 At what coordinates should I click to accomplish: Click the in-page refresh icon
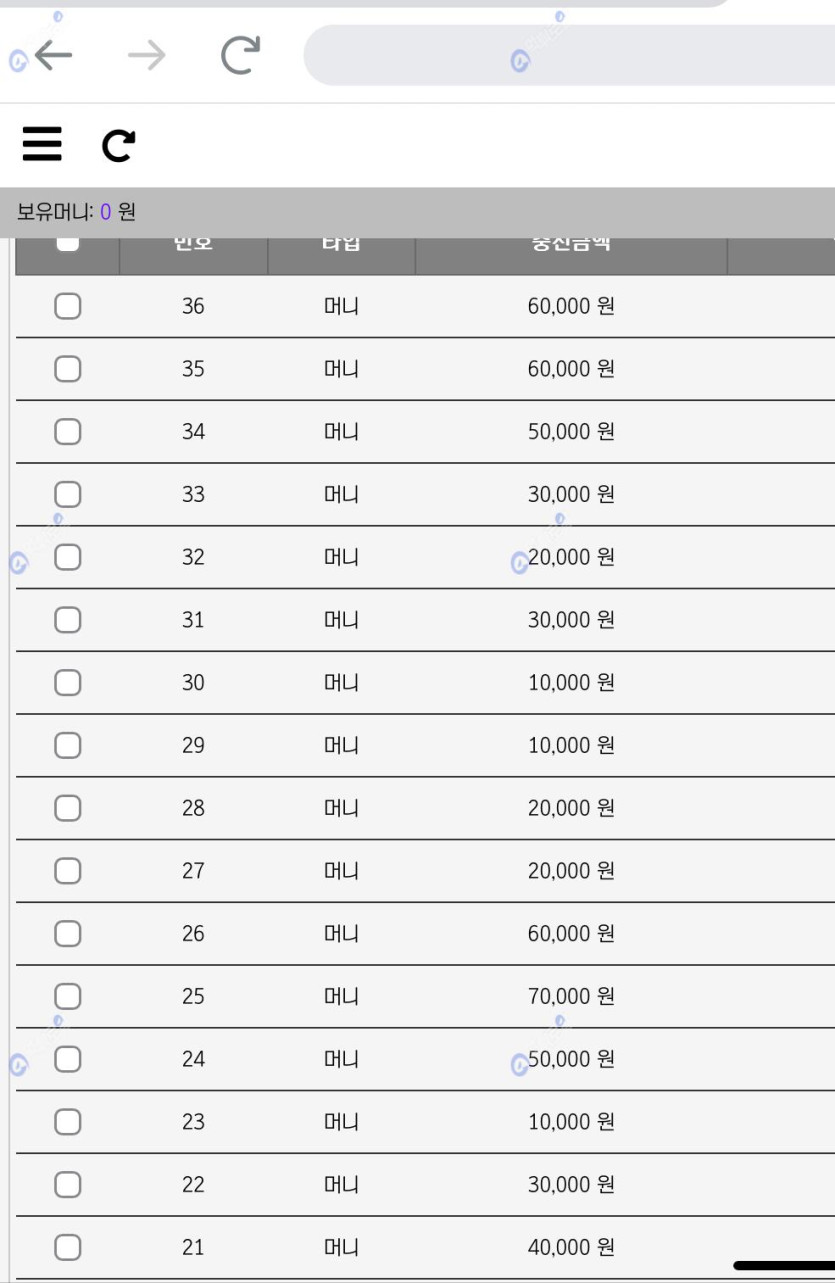point(119,146)
